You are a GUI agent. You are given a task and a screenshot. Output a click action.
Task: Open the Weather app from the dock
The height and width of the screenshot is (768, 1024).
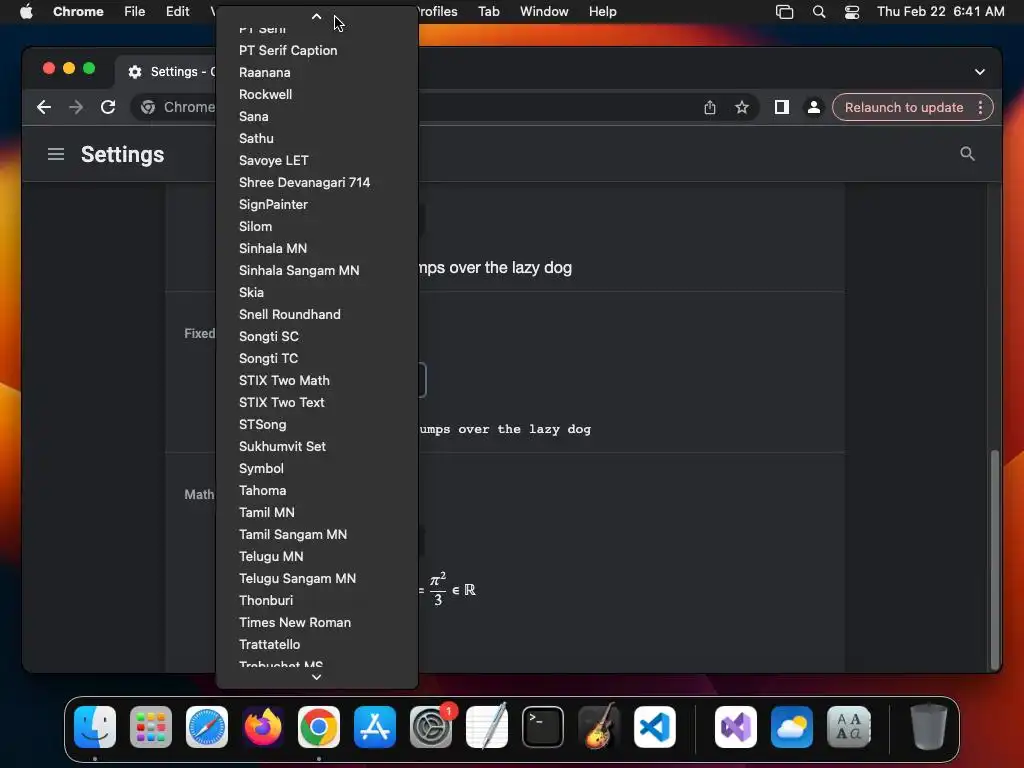[792, 727]
